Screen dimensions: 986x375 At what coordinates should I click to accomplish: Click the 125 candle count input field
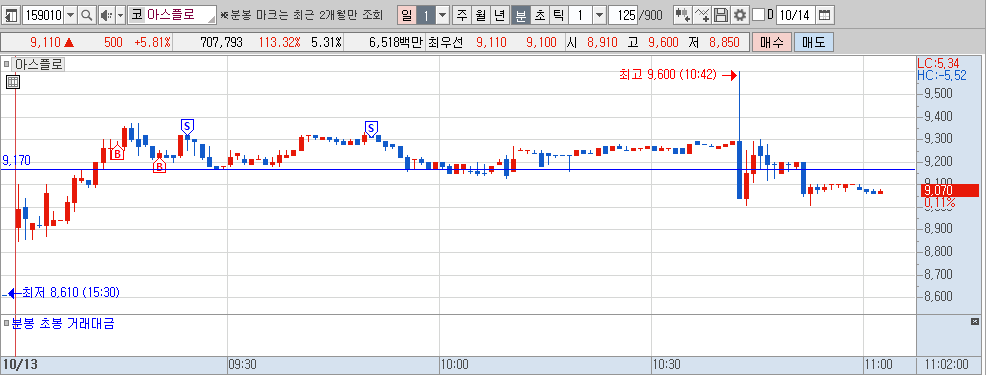click(623, 14)
